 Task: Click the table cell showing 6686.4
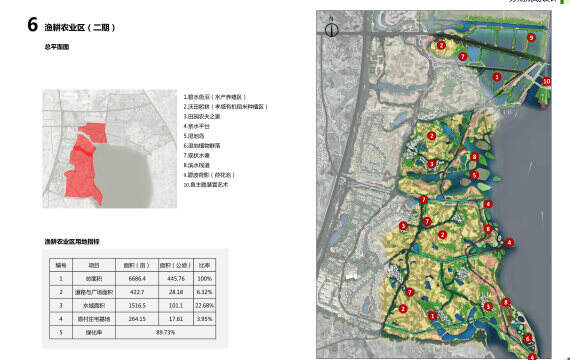coord(137,279)
